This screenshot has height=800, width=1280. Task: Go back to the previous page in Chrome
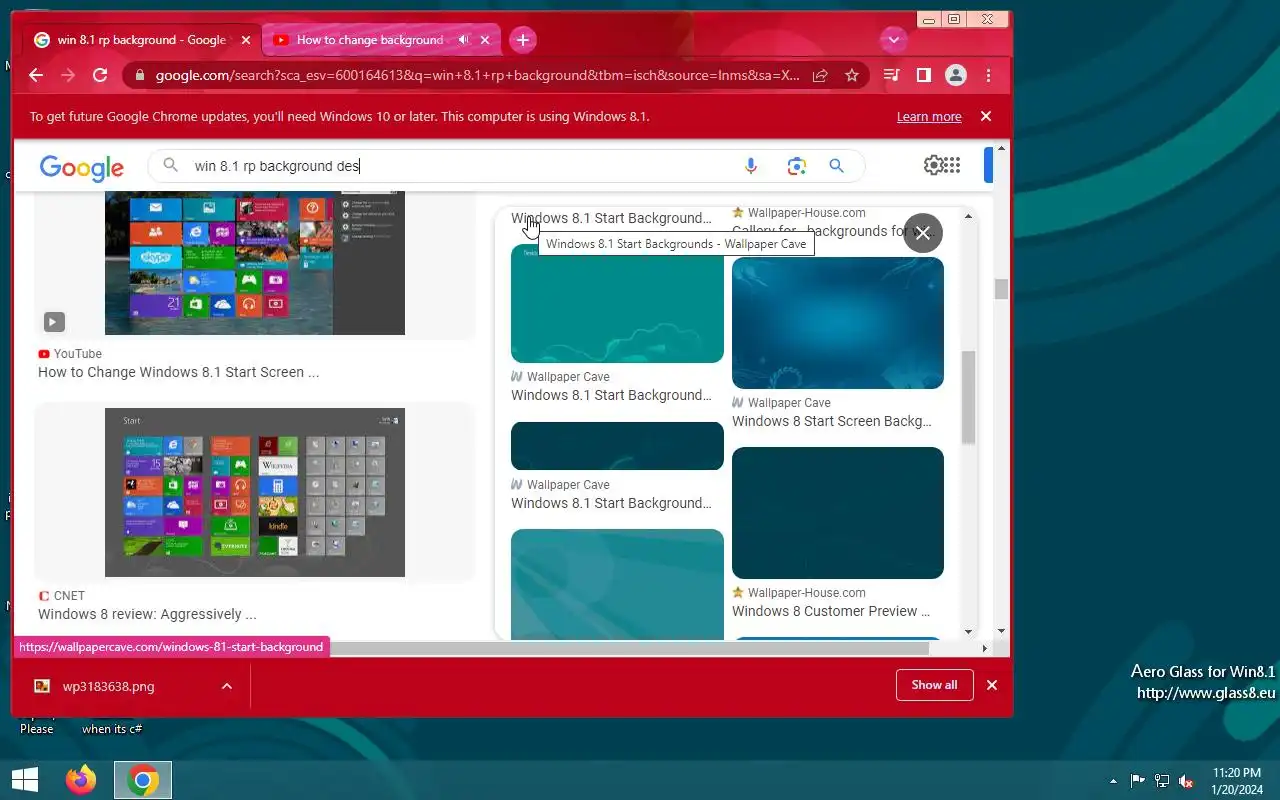[x=36, y=75]
